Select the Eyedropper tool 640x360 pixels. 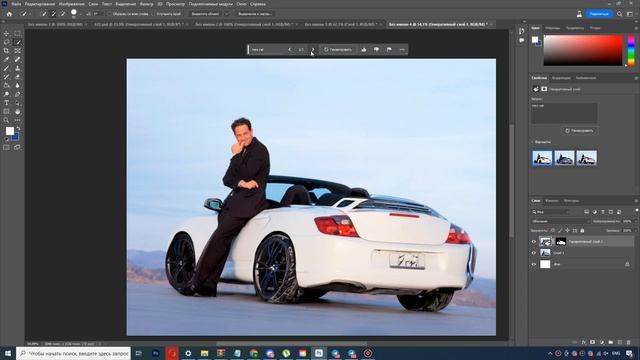(x=6, y=60)
